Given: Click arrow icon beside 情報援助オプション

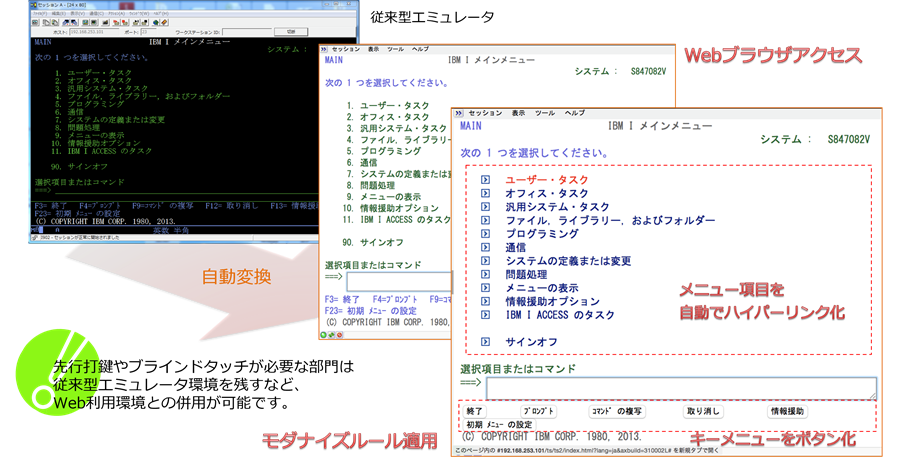Looking at the screenshot, I should click(x=485, y=301).
